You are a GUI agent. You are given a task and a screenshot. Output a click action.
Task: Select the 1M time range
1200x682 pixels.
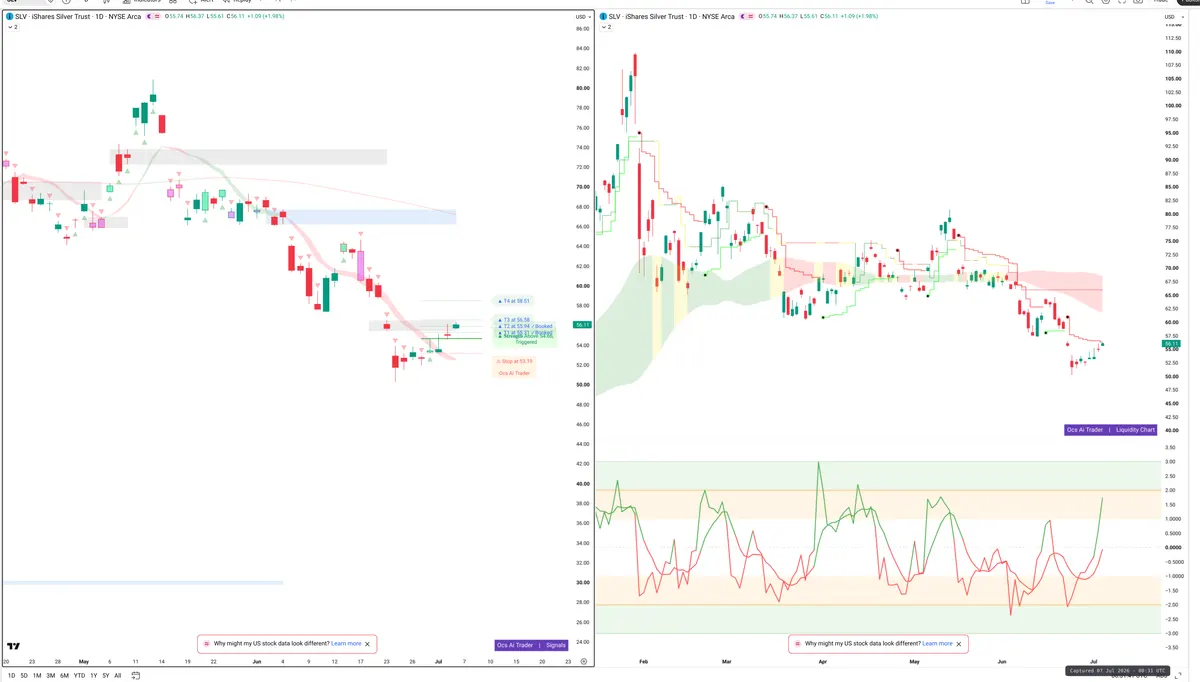point(37,676)
